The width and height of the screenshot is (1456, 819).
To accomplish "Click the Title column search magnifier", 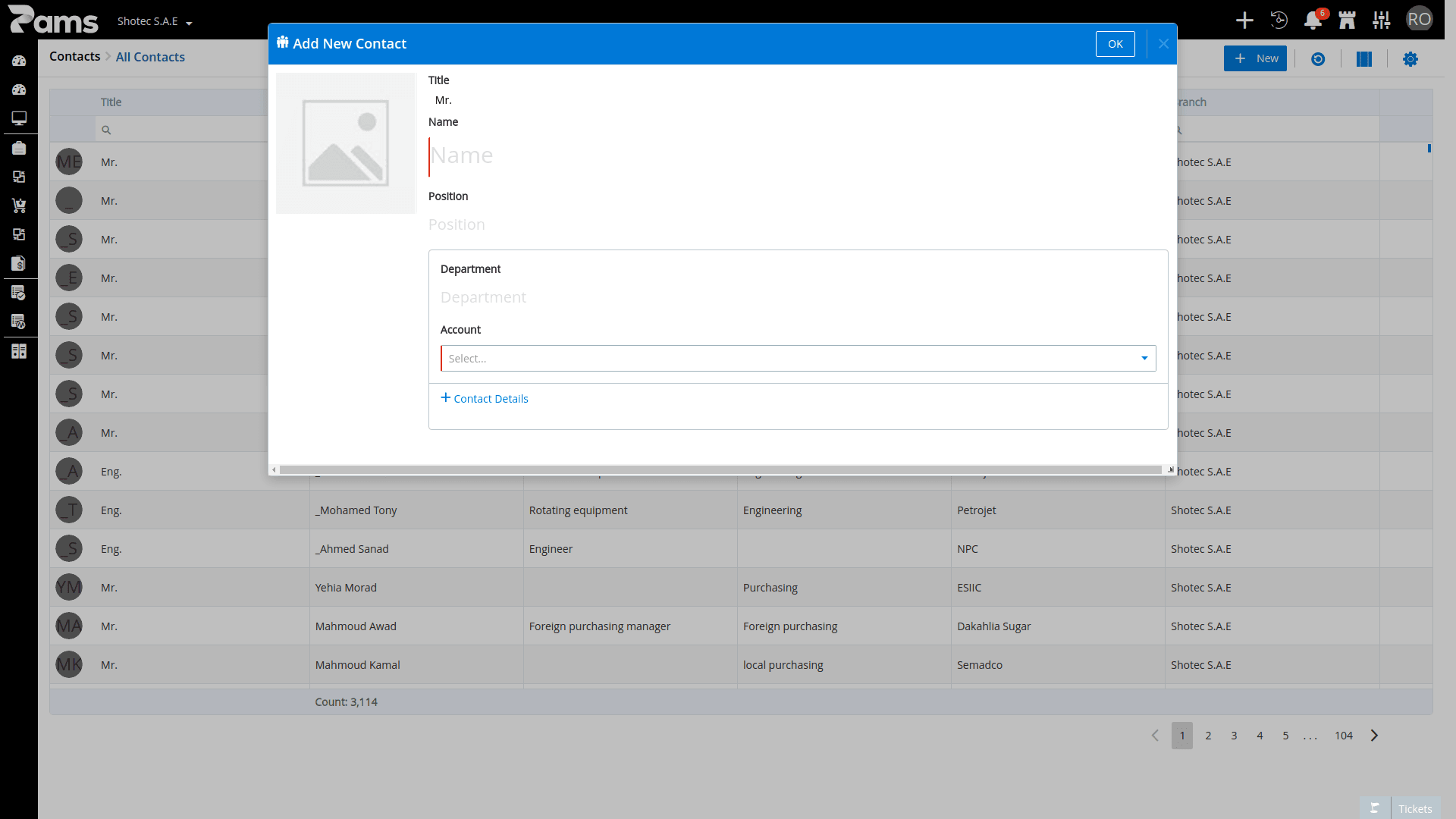I will coord(106,130).
